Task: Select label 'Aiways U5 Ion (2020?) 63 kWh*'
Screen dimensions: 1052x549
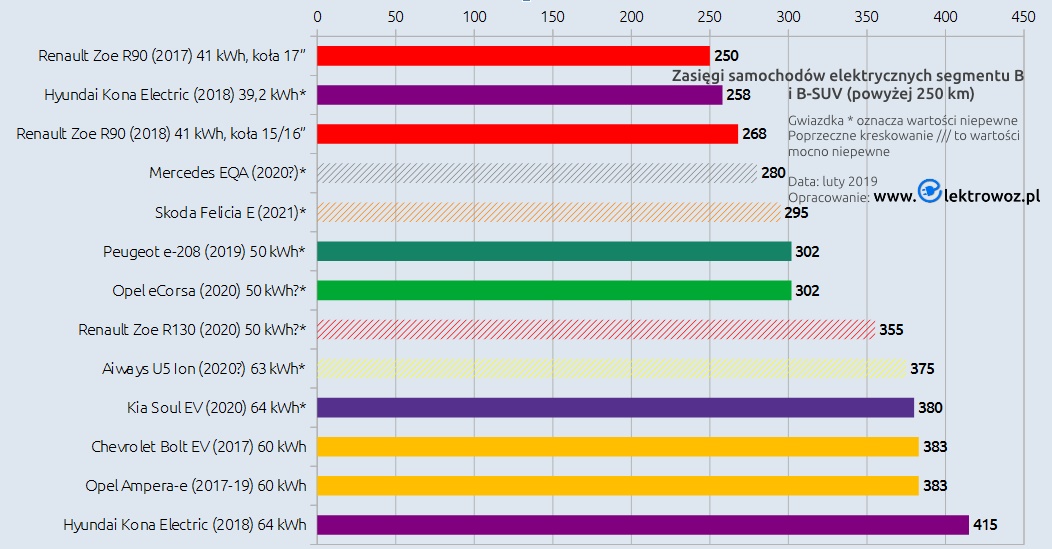Action: click(204, 368)
